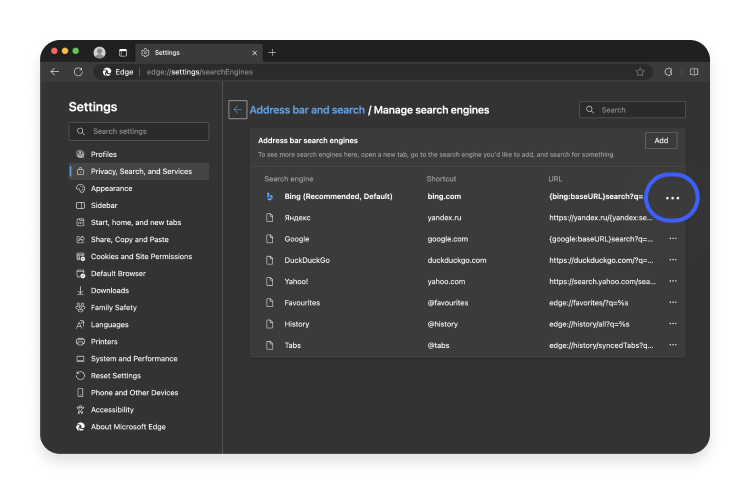Open Share, Copy and Paste
The image size is (750, 494).
139,240
